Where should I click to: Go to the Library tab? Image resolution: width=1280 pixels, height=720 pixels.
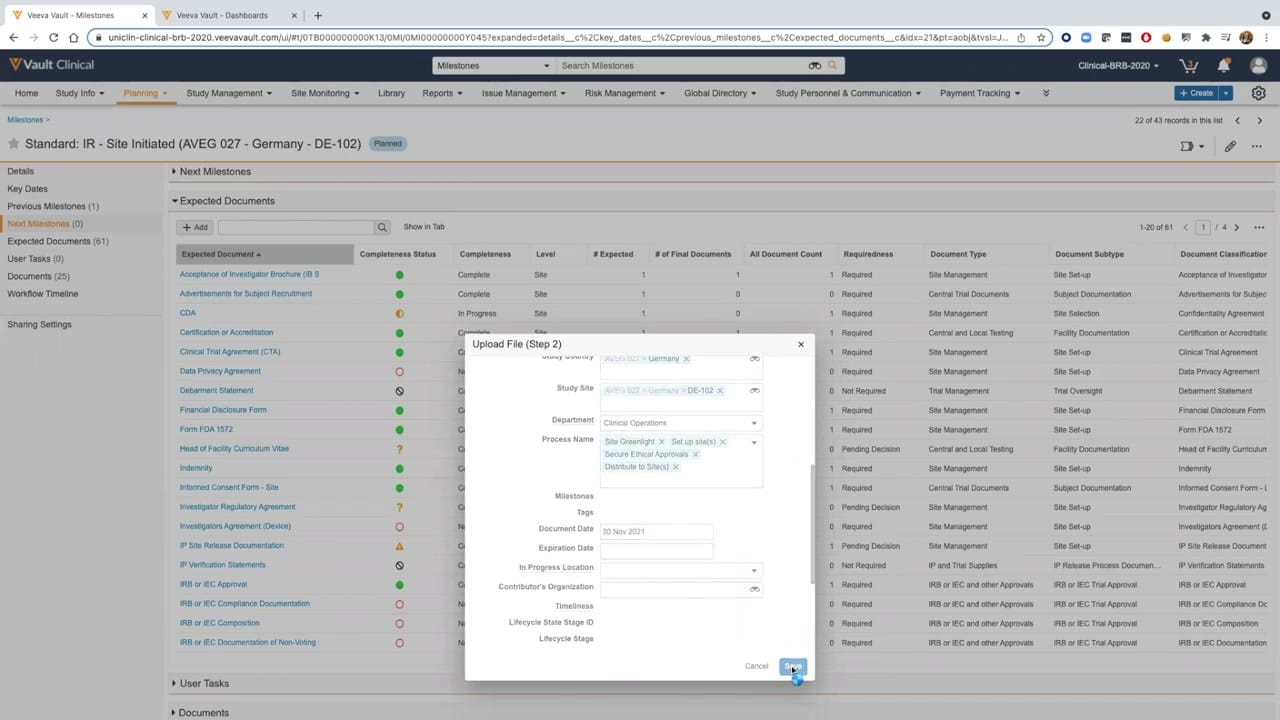391,93
